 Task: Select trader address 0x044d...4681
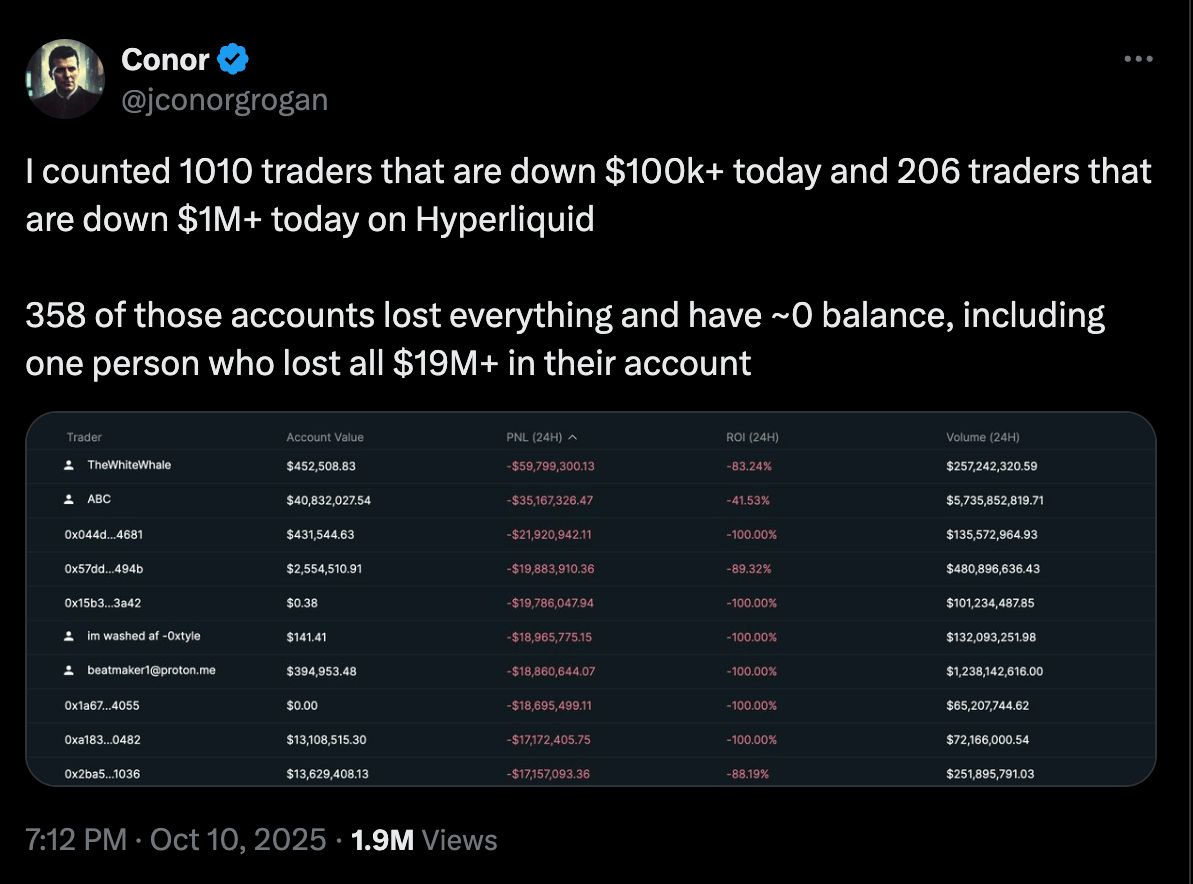pyautogui.click(x=103, y=534)
